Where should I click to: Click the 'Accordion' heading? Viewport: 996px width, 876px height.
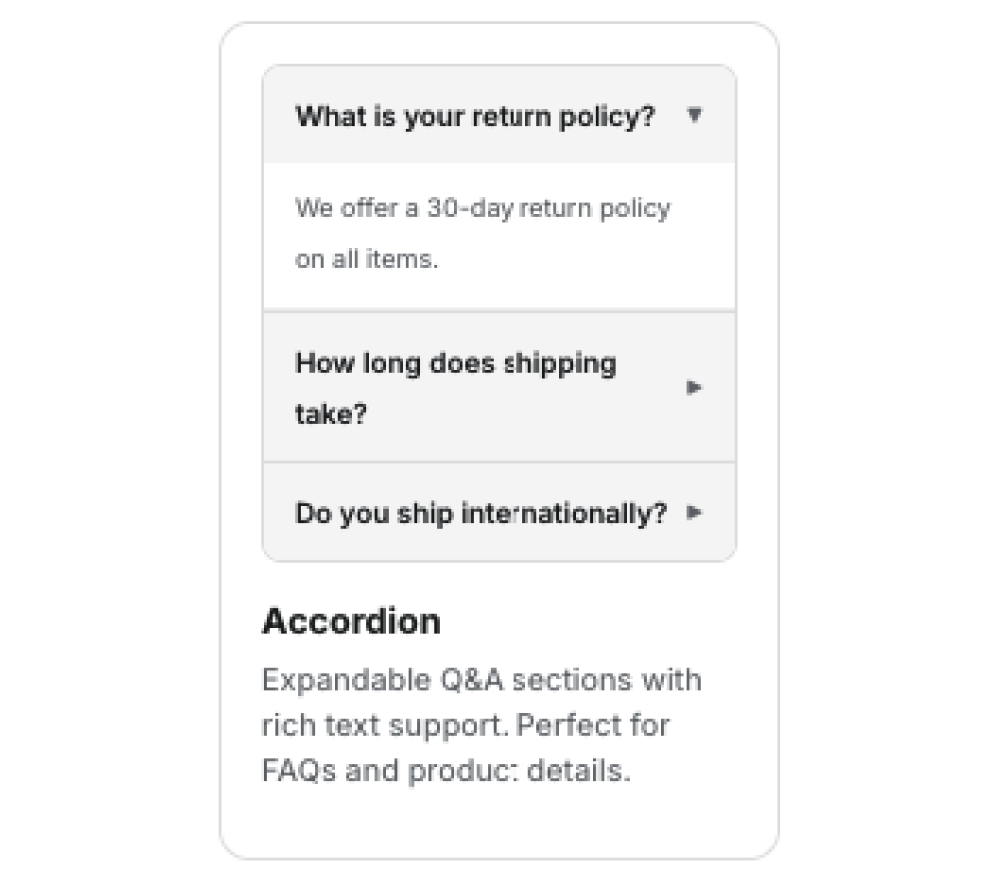click(350, 621)
